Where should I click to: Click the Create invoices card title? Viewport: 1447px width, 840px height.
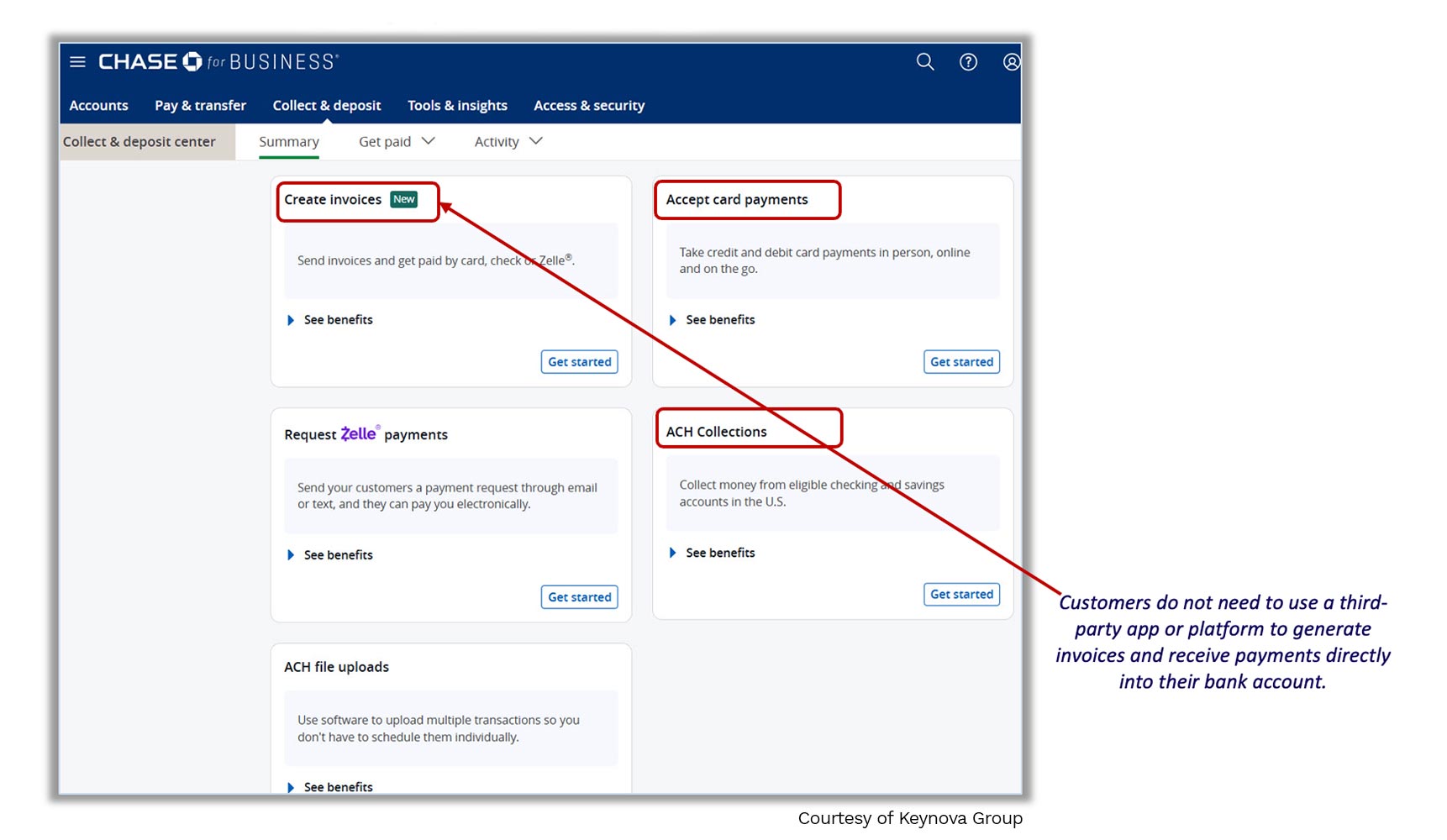333,200
